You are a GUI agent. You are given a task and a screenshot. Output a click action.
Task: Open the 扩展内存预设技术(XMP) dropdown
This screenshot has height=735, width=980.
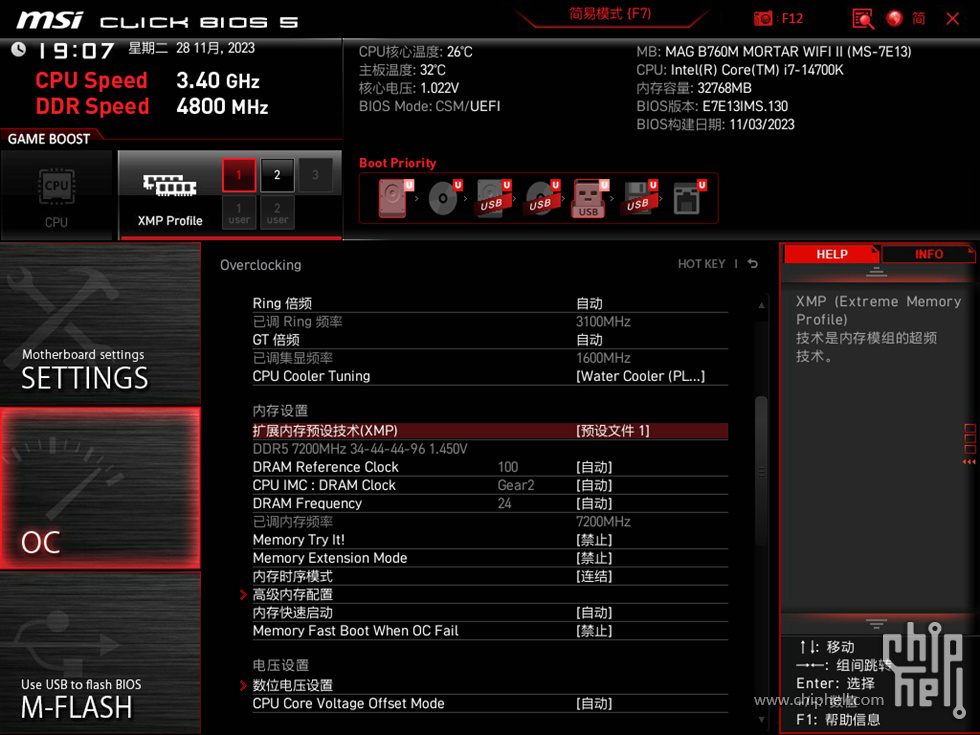tap(490, 431)
